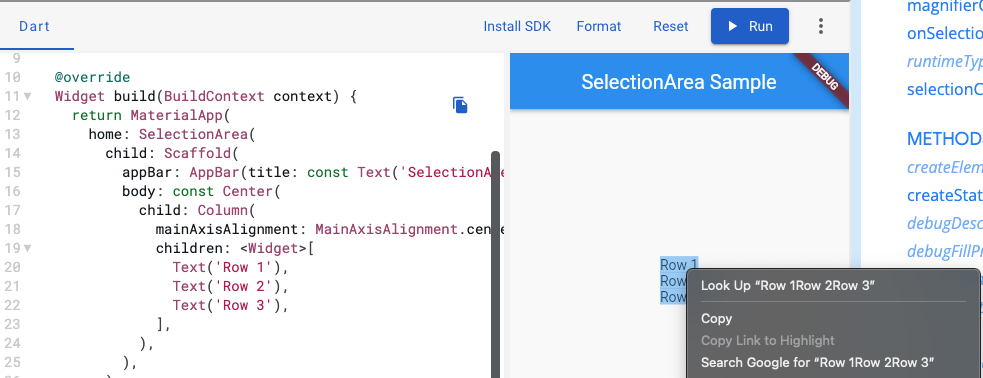The width and height of the screenshot is (983, 378).
Task: Click Text('Row 3') in line 22
Action: click(228, 305)
